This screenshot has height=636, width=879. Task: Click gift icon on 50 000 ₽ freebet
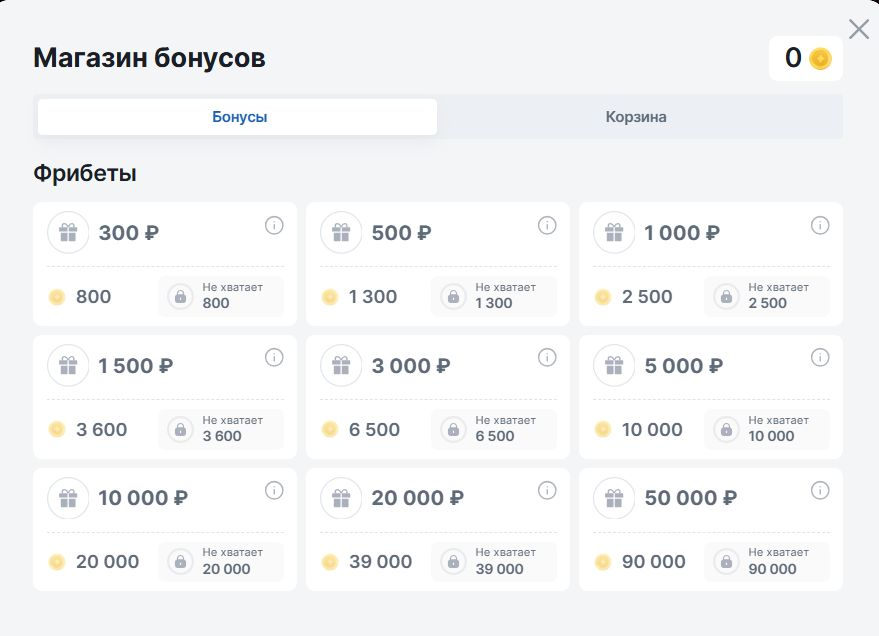[x=614, y=498]
